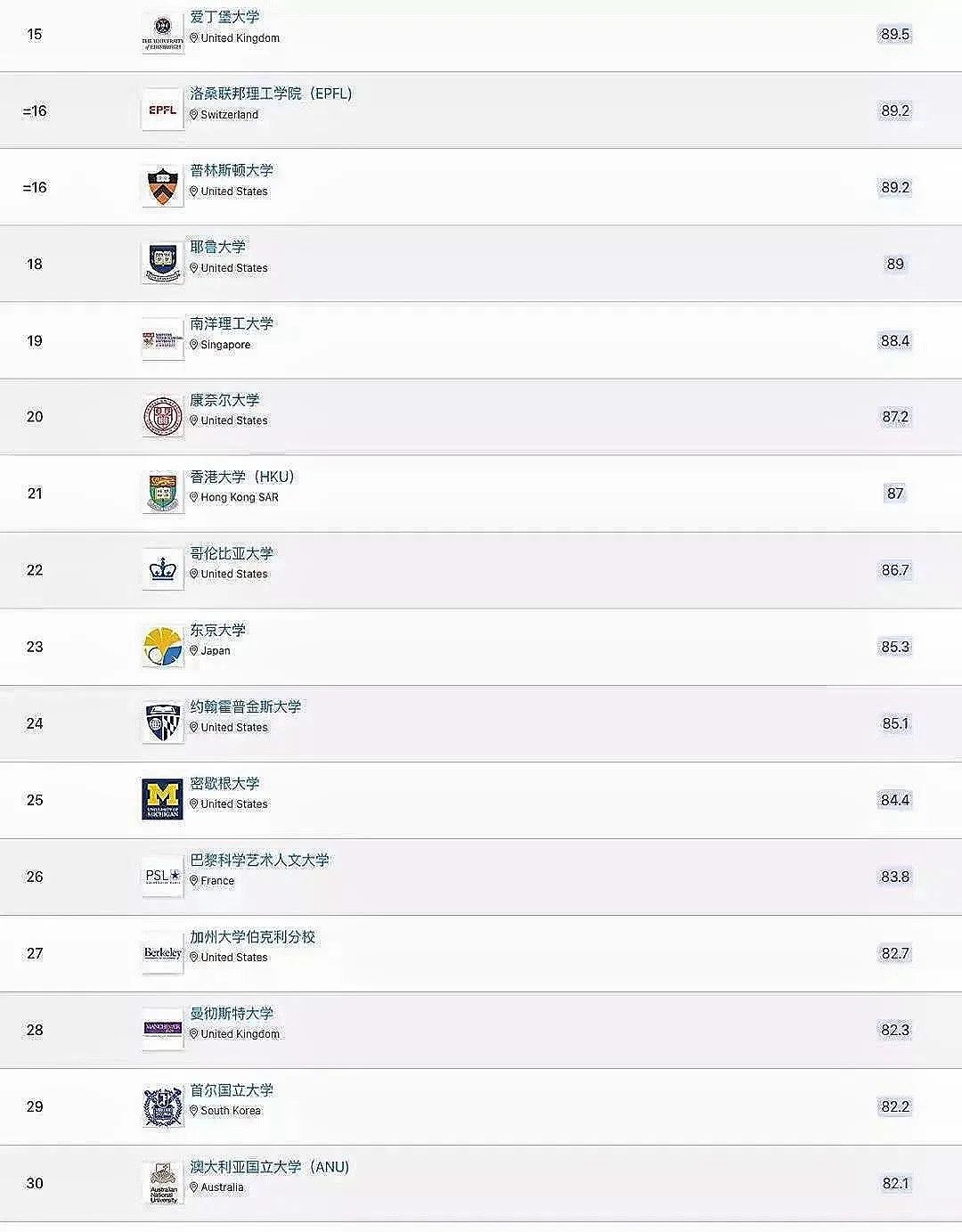Open the 爱丁堡大学 university link
The height and width of the screenshot is (1232, 962).
pyautogui.click(x=224, y=17)
